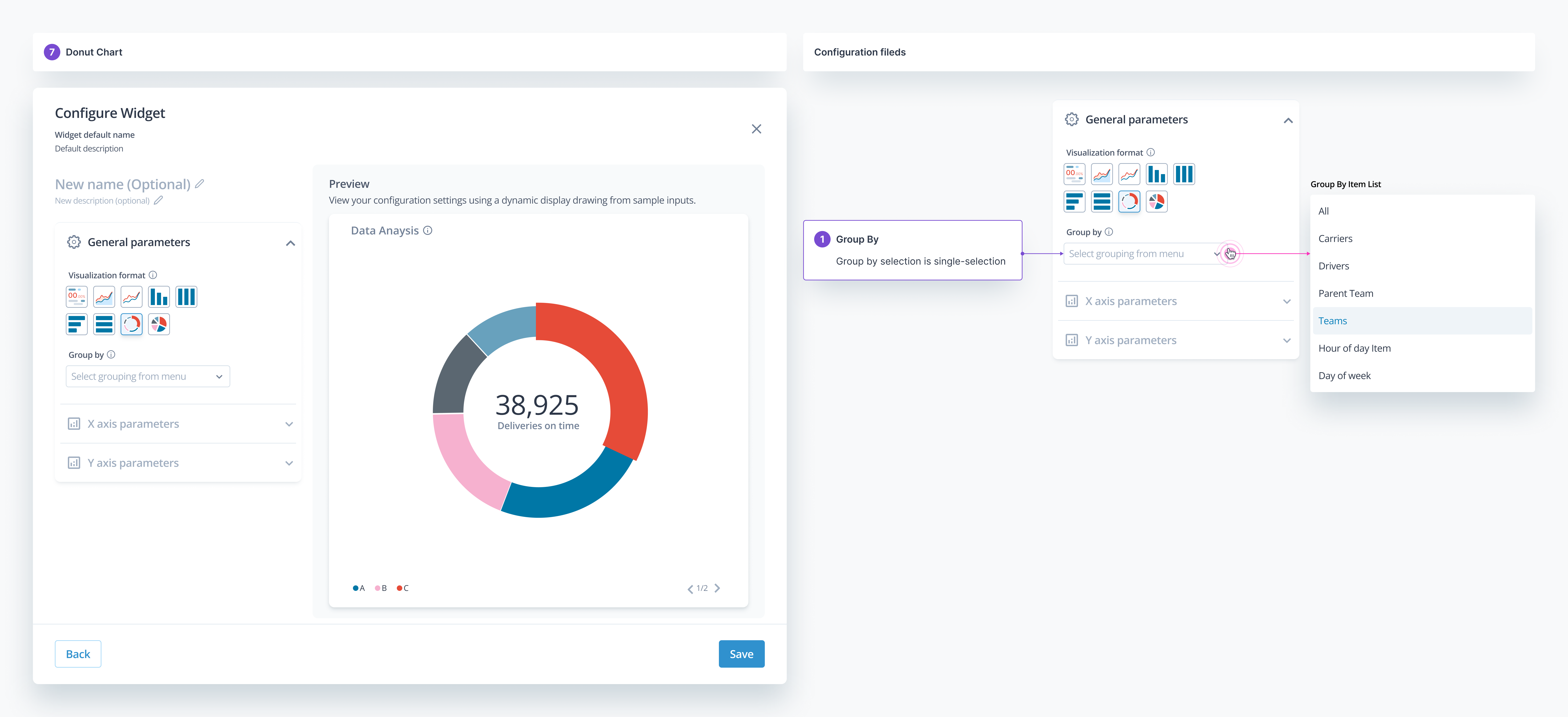Click info icon beside Visualization format in Configure Widget
Image resolution: width=1568 pixels, height=717 pixels.
[153, 275]
